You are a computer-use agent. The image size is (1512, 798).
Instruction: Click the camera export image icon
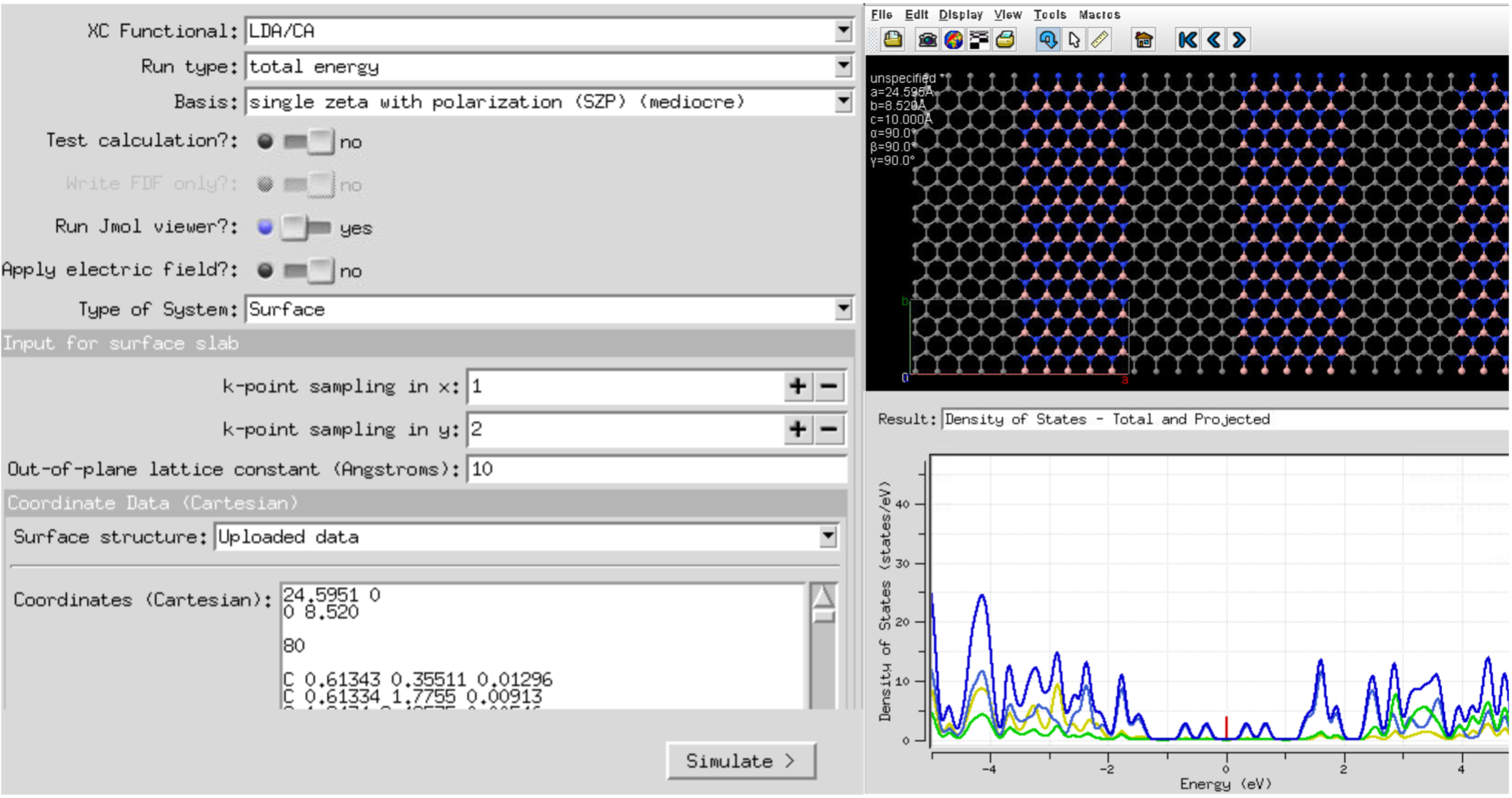pyautogui.click(x=927, y=40)
